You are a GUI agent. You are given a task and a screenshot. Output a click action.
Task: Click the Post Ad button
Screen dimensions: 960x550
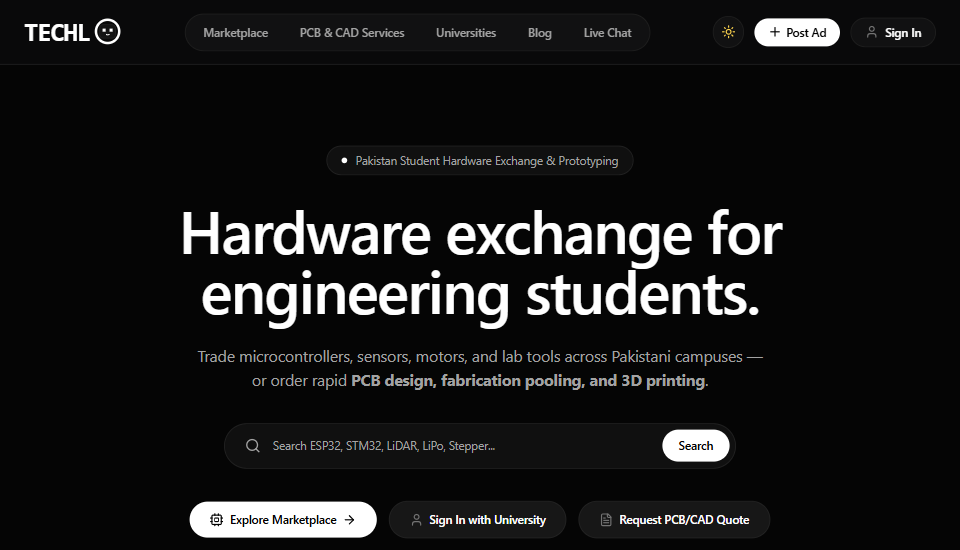pyautogui.click(x=797, y=32)
